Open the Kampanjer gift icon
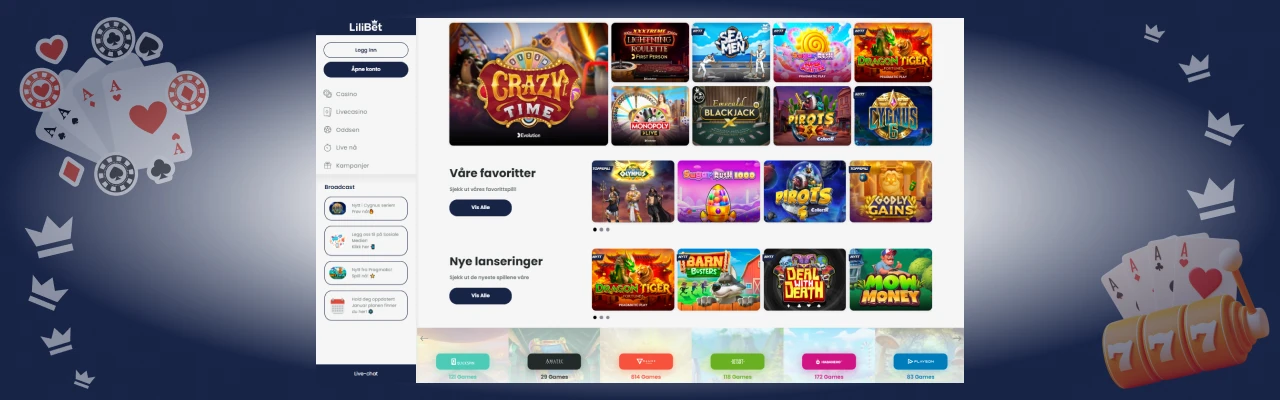The height and width of the screenshot is (400, 1280). click(x=327, y=166)
